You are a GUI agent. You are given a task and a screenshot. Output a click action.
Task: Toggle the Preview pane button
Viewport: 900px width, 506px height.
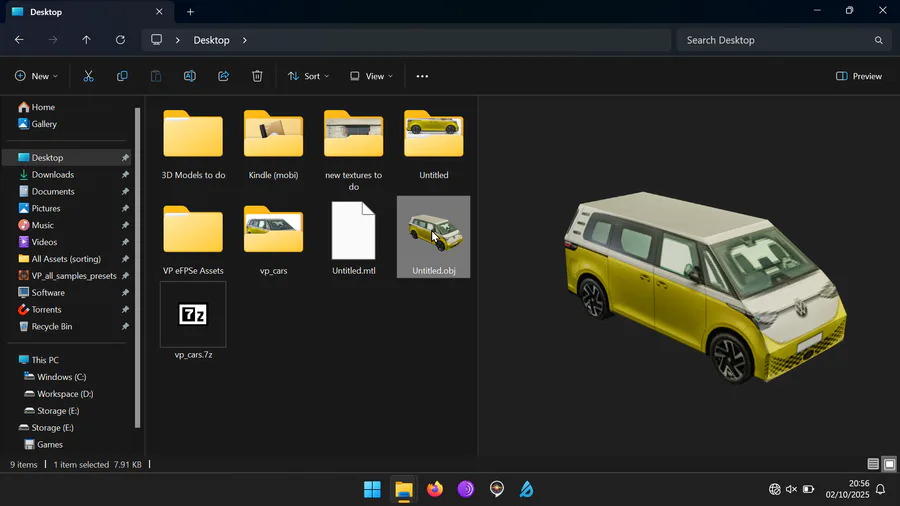coord(859,76)
